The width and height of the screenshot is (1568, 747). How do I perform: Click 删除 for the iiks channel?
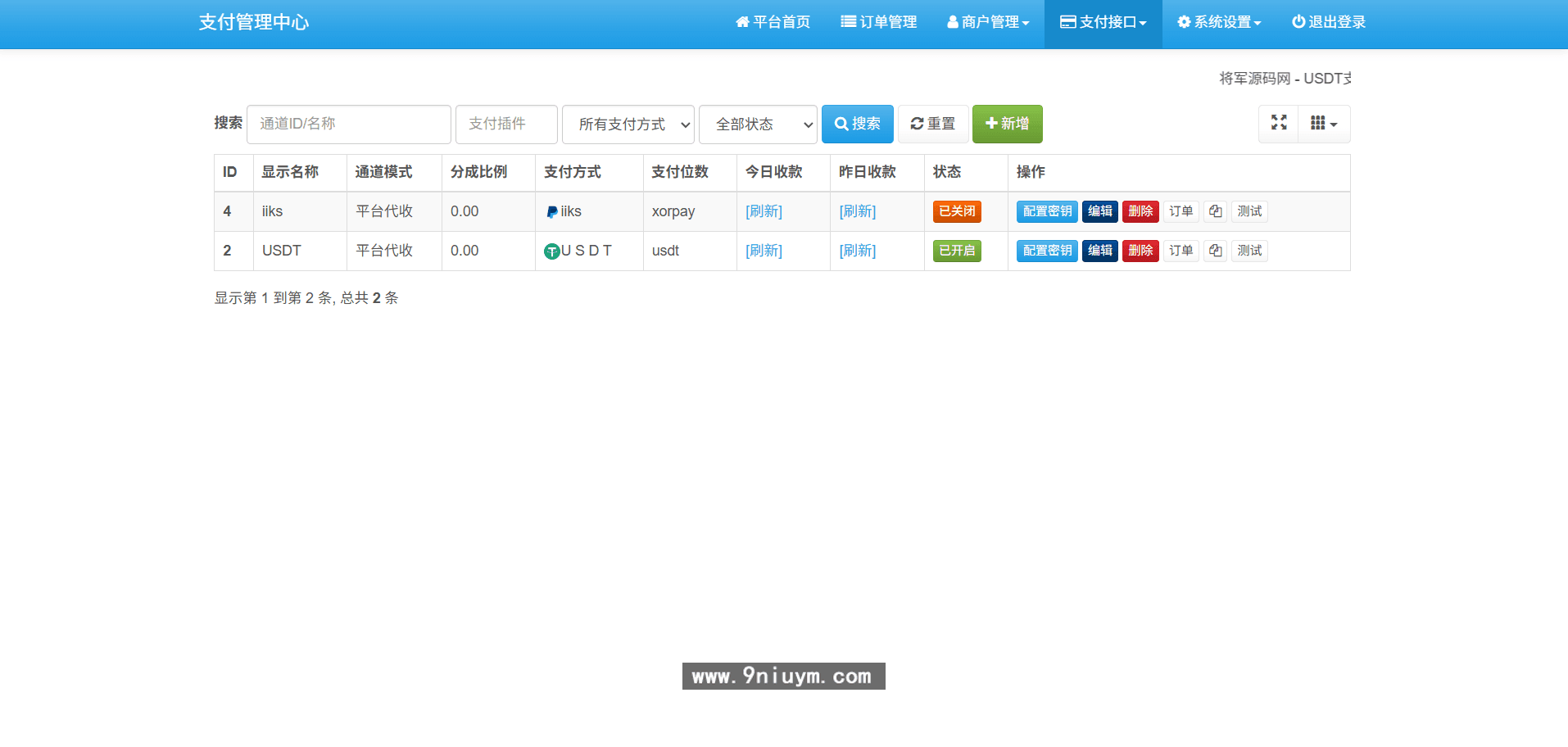[x=1140, y=211]
